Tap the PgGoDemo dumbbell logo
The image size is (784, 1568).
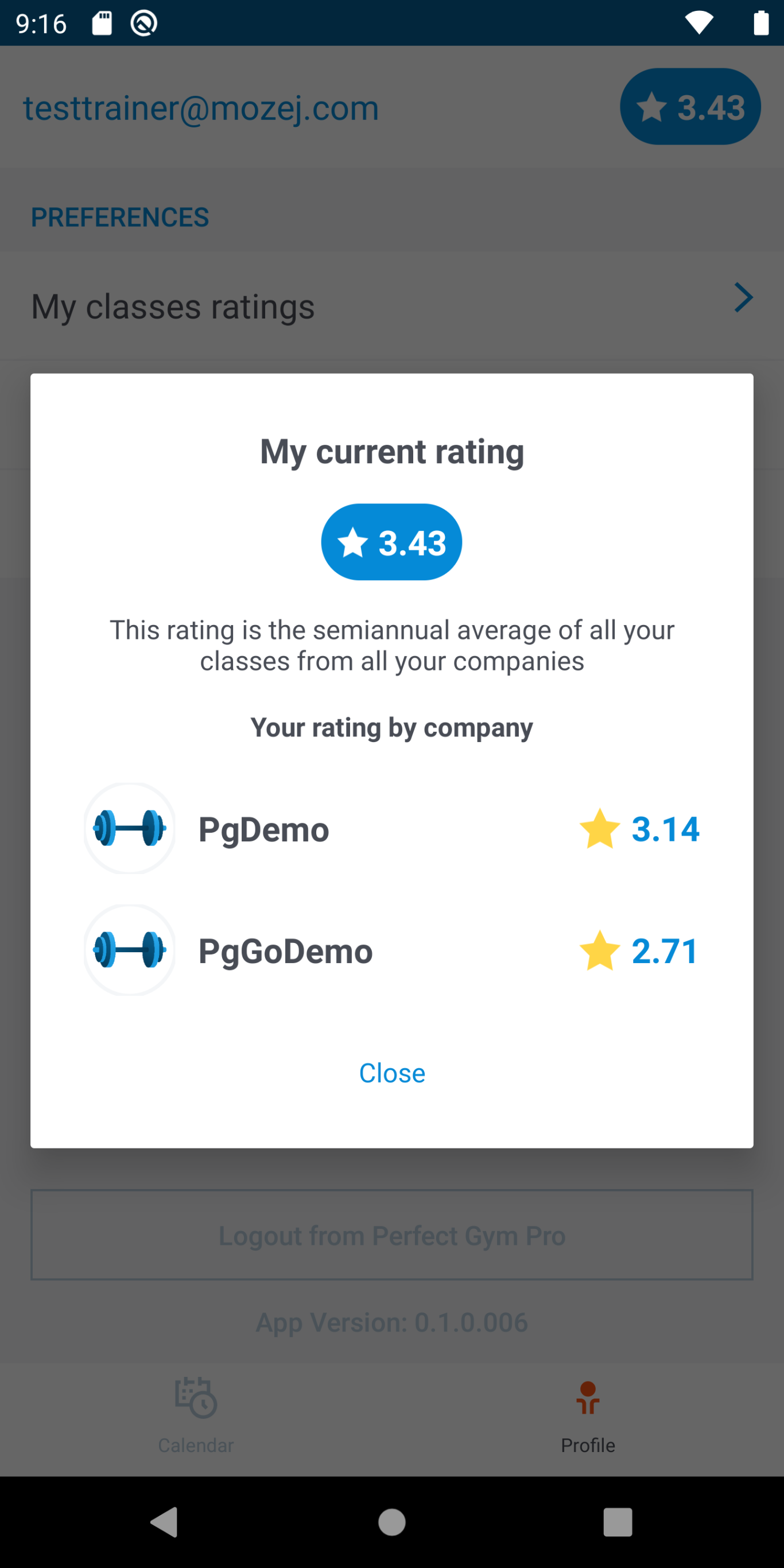pos(130,950)
